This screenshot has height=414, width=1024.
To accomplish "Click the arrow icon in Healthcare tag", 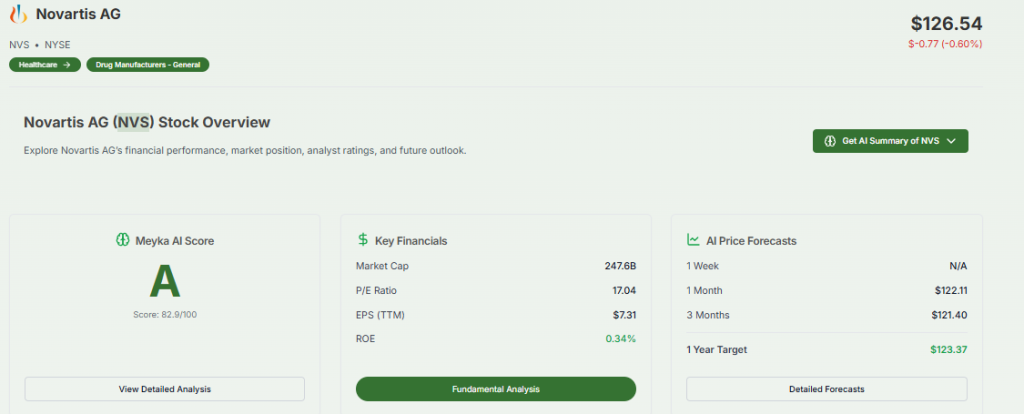I will click(x=67, y=64).
